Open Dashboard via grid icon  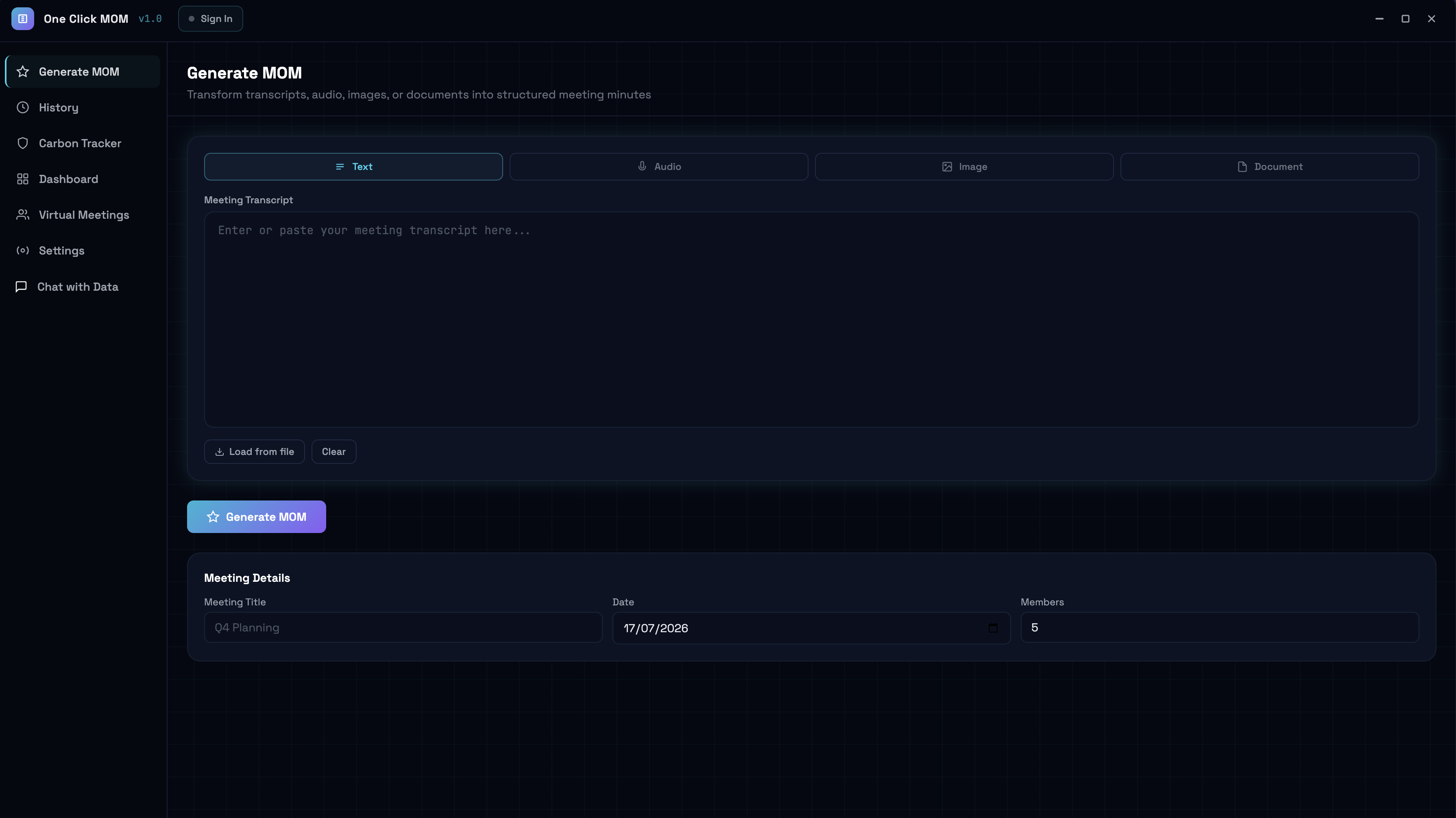coord(23,179)
